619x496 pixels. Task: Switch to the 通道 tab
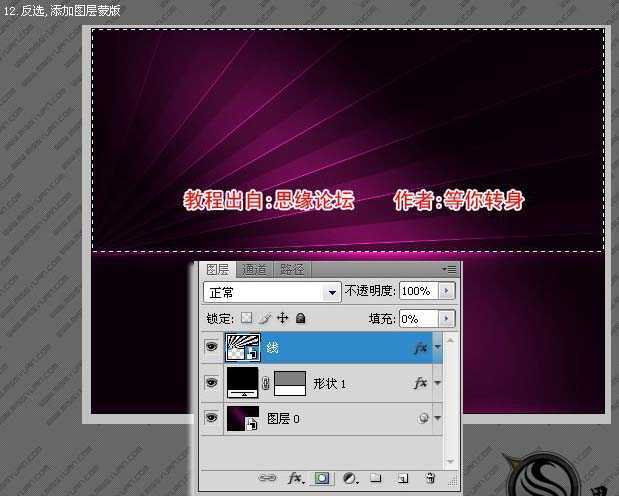[x=254, y=270]
